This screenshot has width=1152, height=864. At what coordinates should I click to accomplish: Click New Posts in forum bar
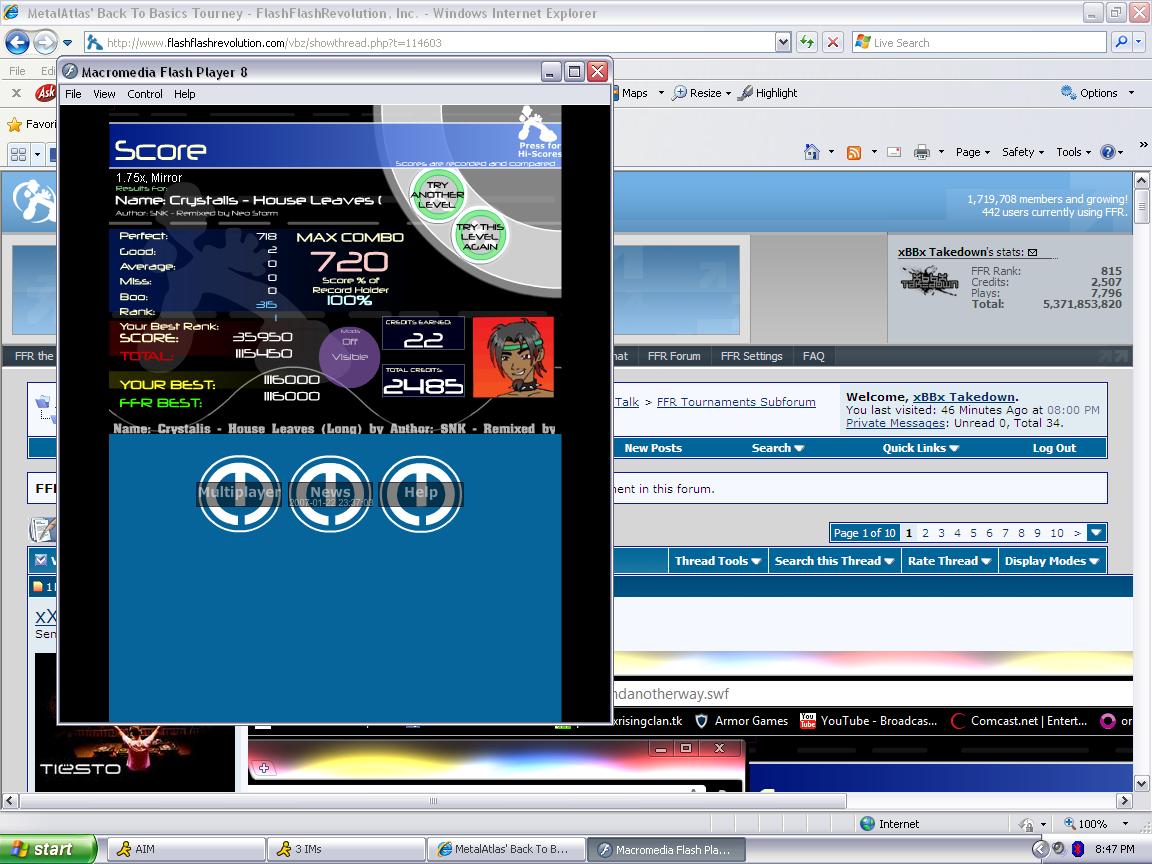click(653, 448)
